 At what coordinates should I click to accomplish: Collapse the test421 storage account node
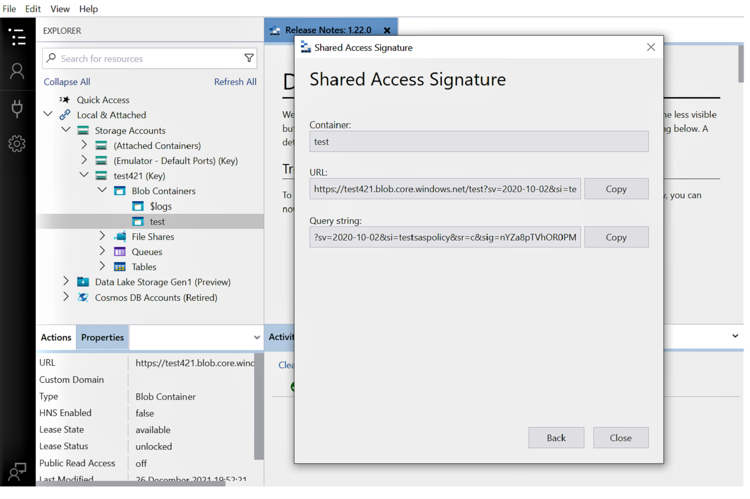[x=84, y=176]
